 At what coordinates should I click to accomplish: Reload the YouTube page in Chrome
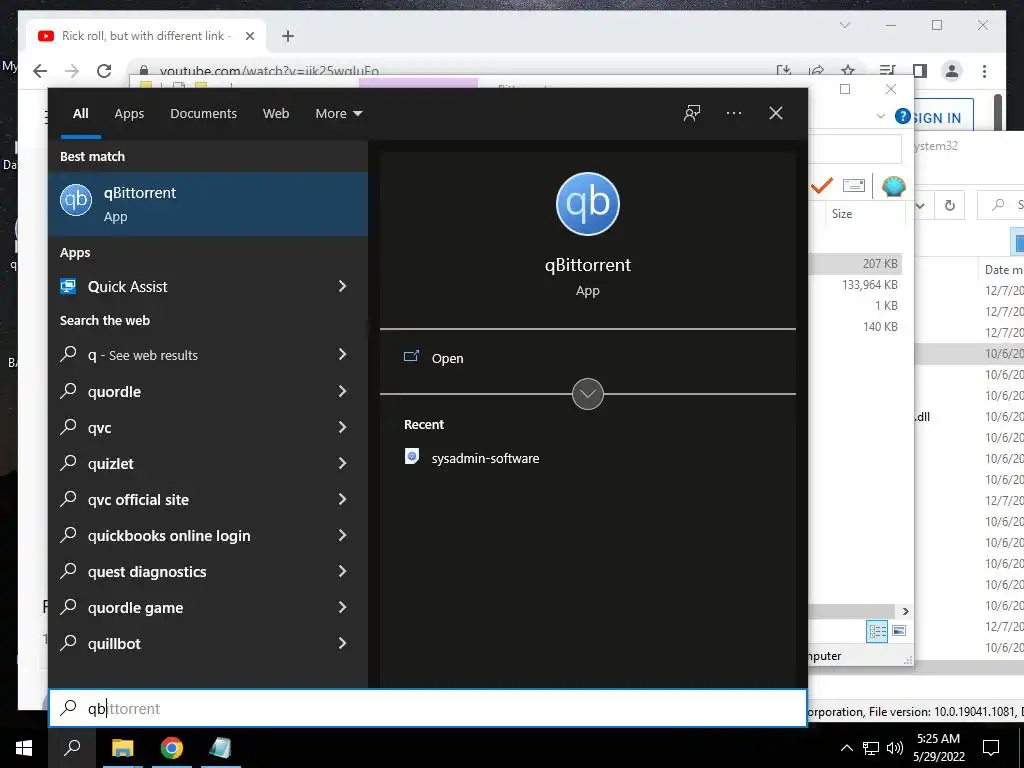pyautogui.click(x=104, y=71)
